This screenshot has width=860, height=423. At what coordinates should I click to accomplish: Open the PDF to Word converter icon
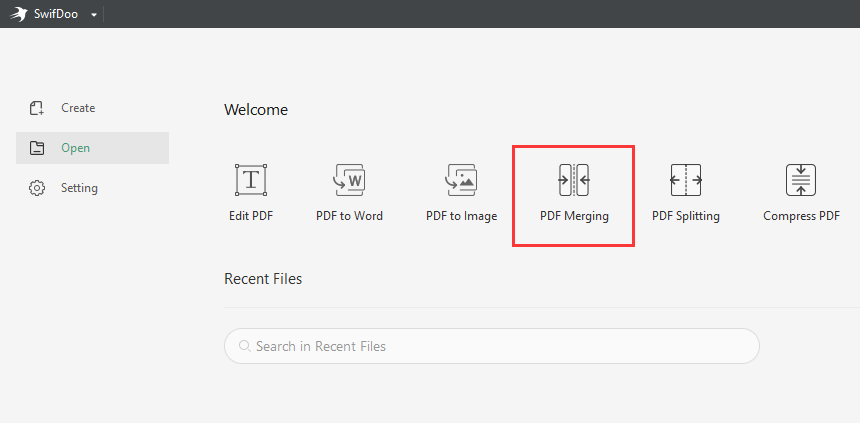point(349,179)
